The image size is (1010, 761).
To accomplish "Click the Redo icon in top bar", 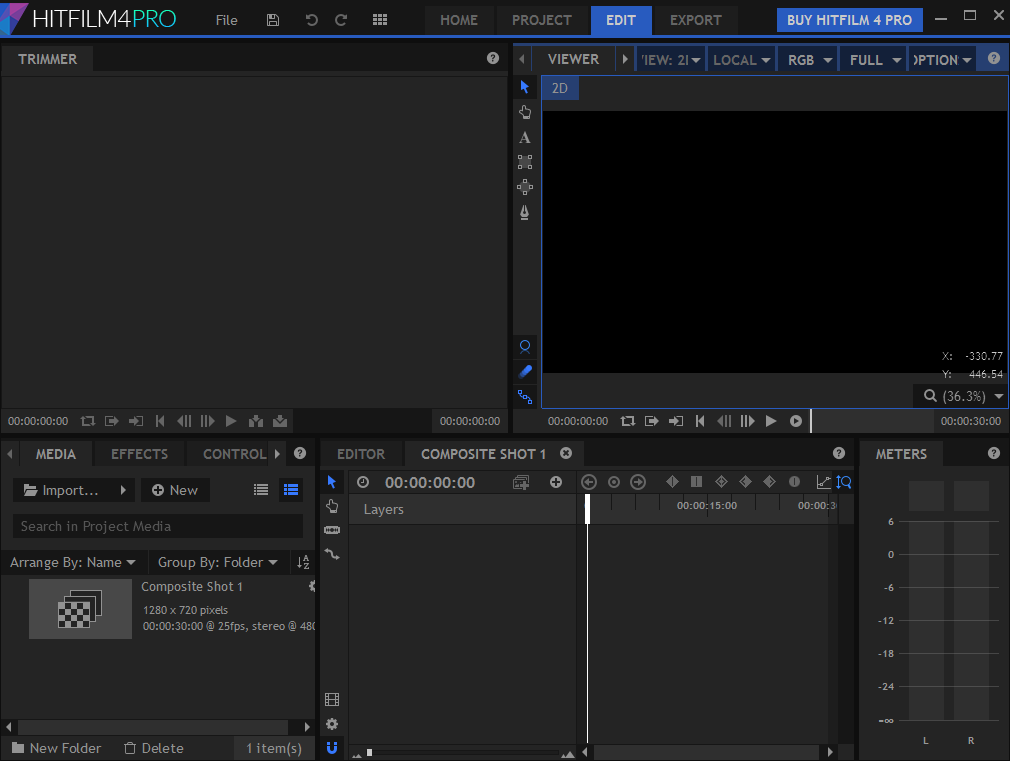I will tap(341, 20).
